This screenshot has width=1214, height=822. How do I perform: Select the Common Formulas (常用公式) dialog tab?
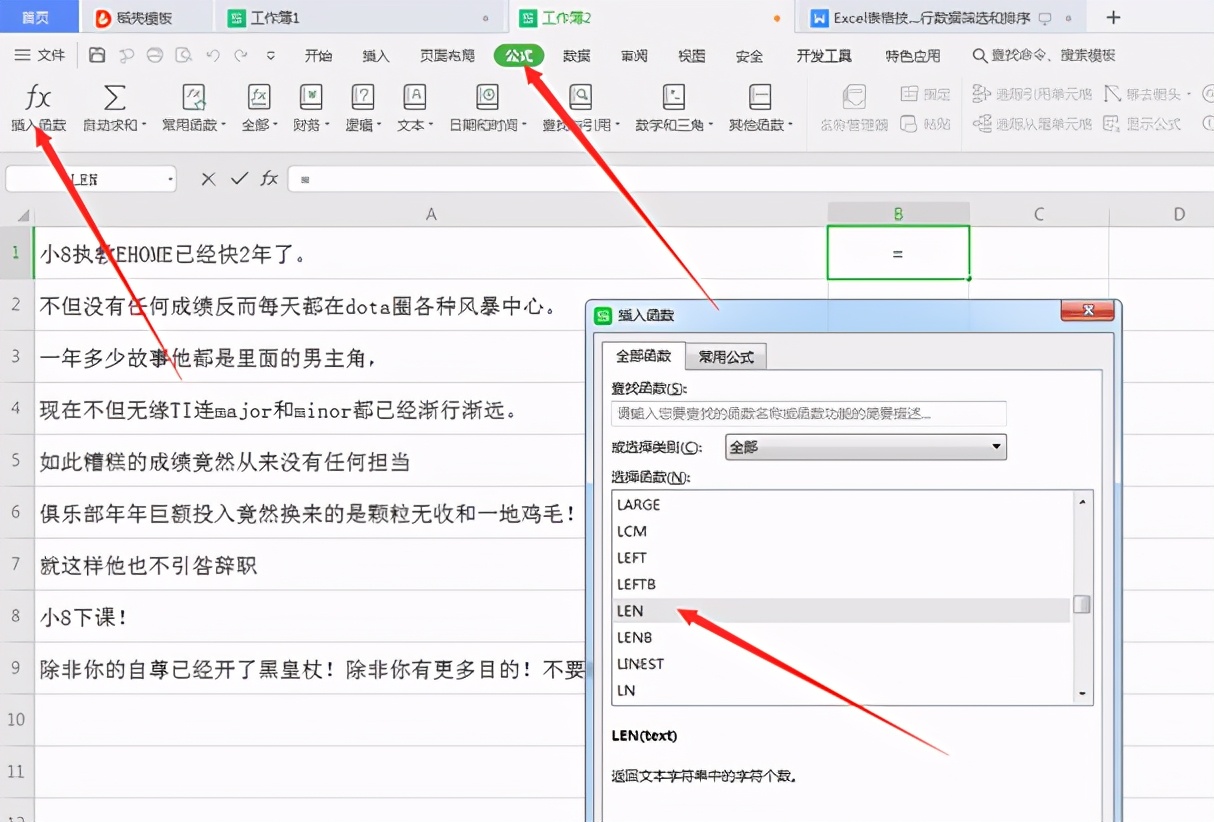pos(726,357)
